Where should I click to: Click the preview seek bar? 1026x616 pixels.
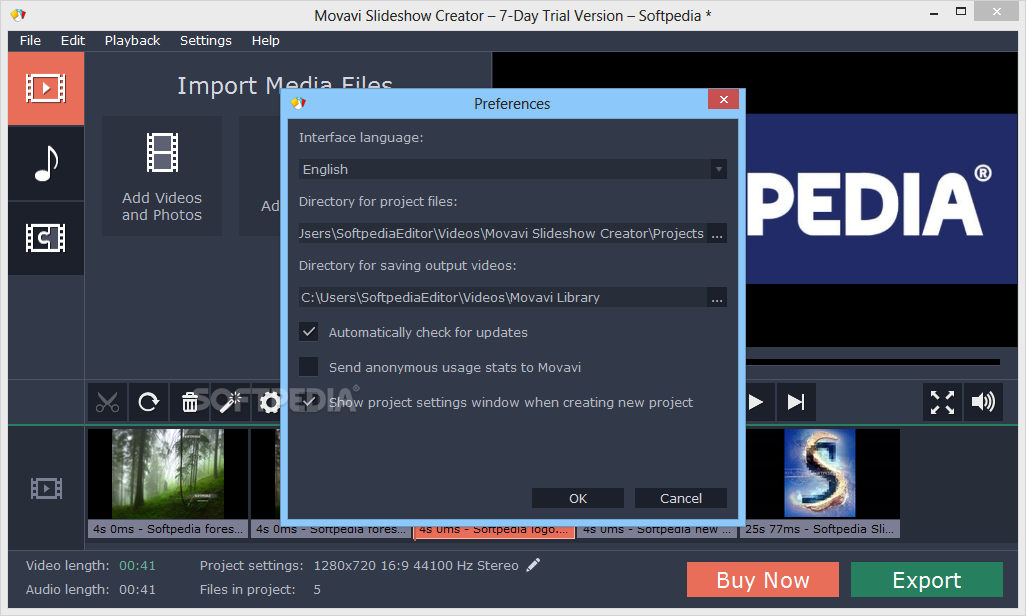873,361
